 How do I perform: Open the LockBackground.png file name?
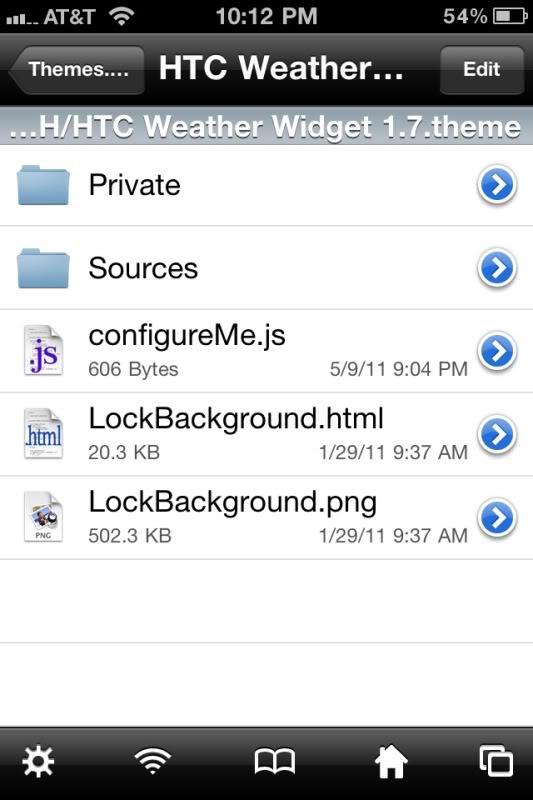pyautogui.click(x=233, y=503)
